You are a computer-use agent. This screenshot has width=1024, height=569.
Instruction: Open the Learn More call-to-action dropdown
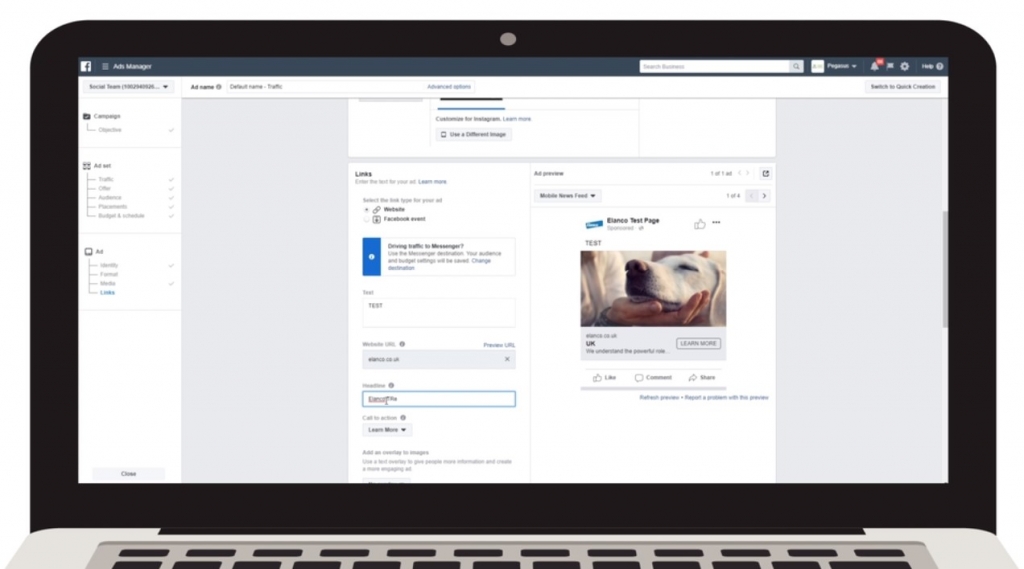click(x=387, y=430)
